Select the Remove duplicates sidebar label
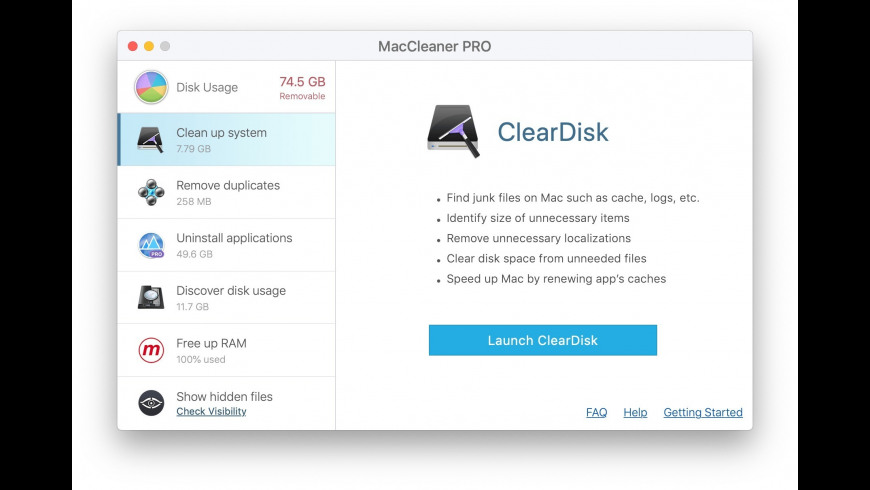The width and height of the screenshot is (870, 490). pos(228,185)
